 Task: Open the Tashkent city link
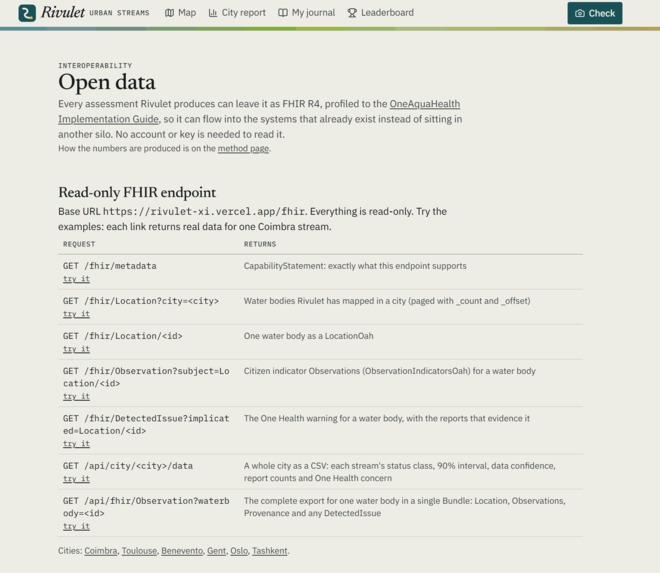pyautogui.click(x=269, y=551)
